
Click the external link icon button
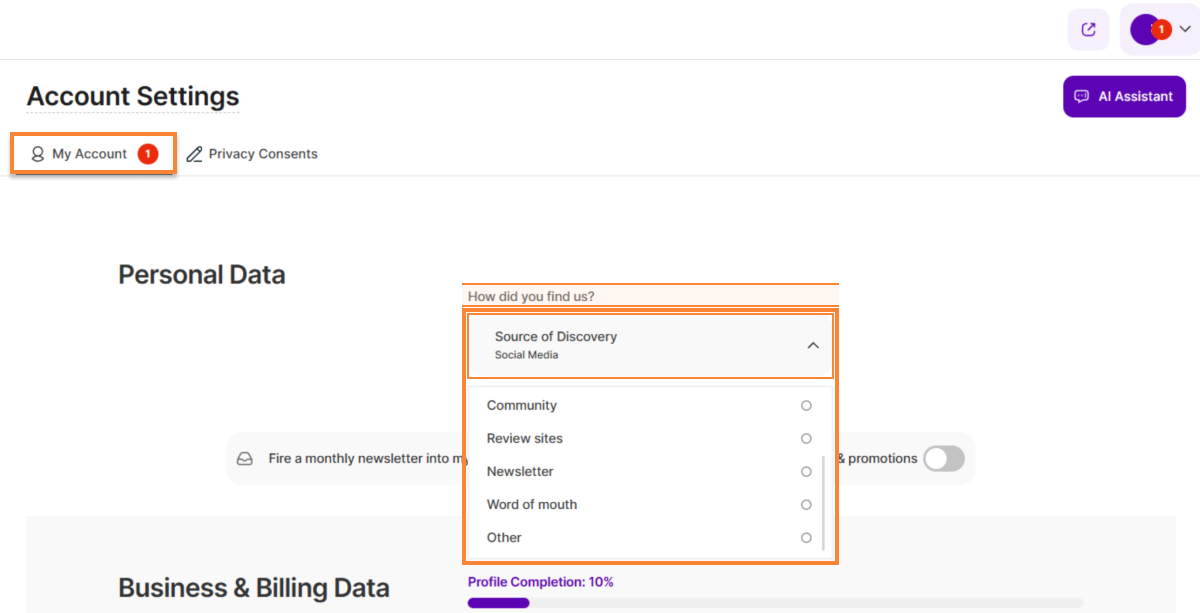[1088, 29]
